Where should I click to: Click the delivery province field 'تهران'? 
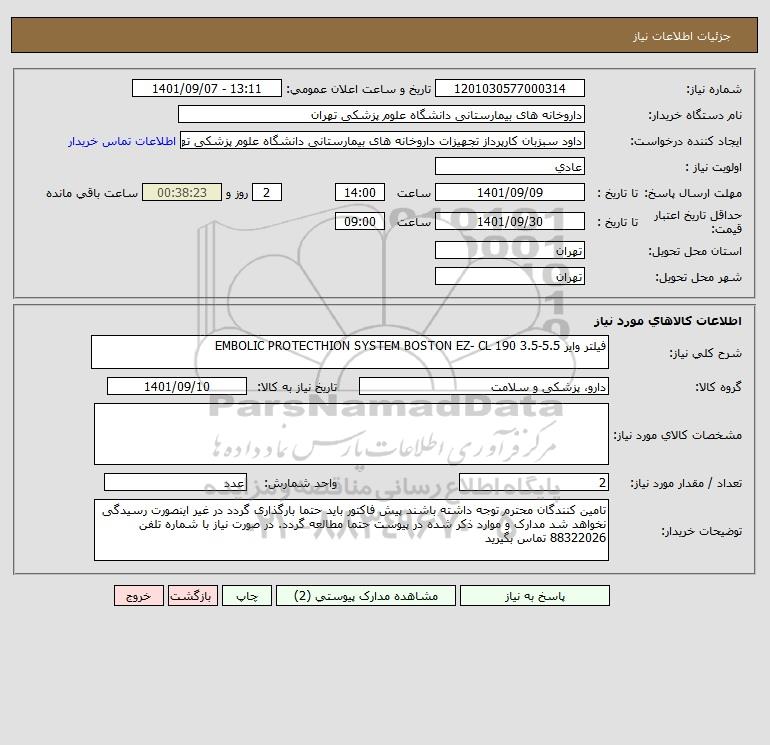coord(510,250)
